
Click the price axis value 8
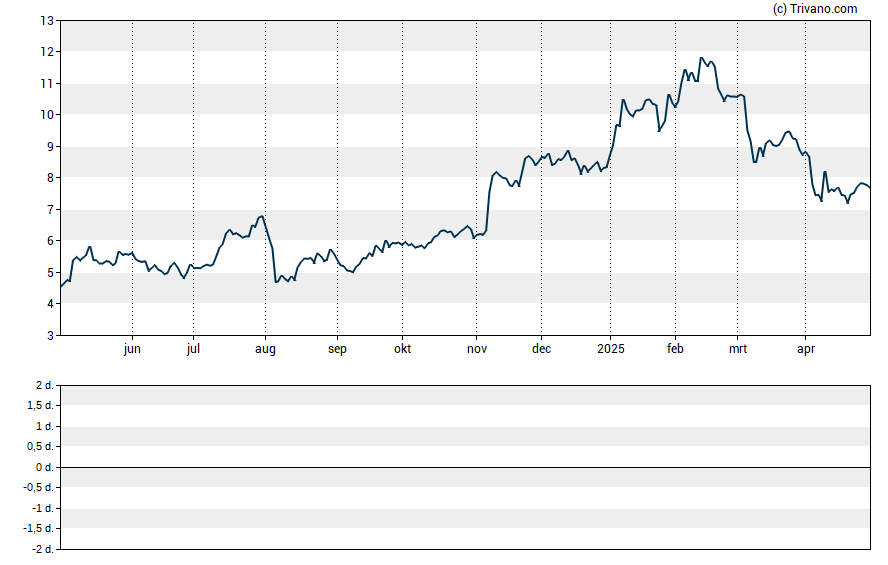tap(50, 178)
